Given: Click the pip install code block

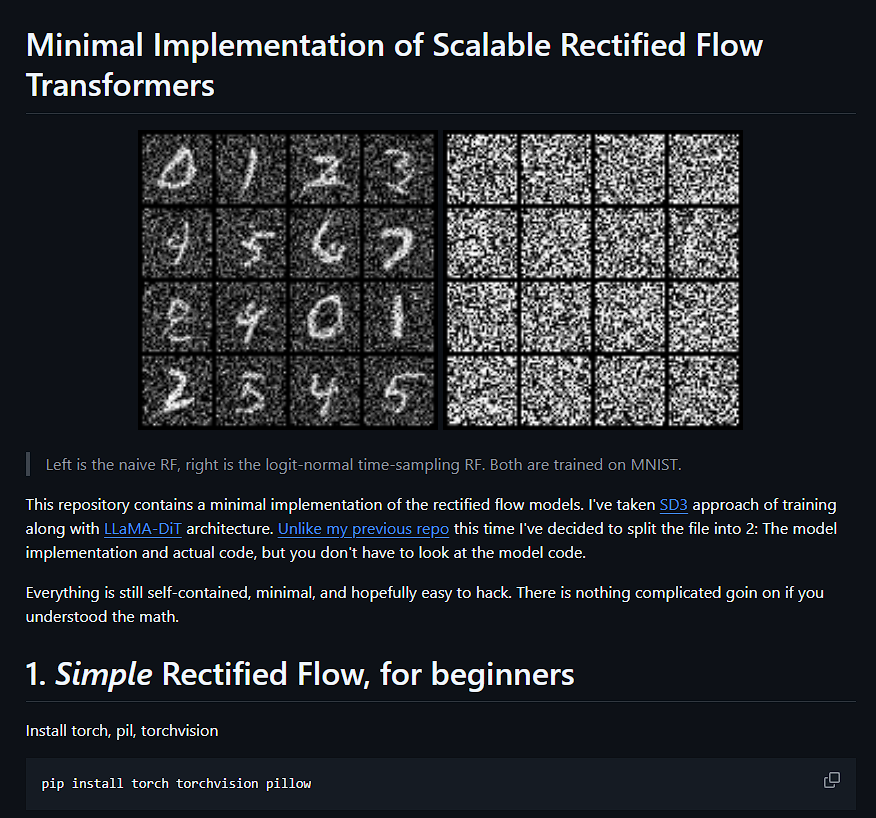Looking at the screenshot, I should [x=400, y=783].
